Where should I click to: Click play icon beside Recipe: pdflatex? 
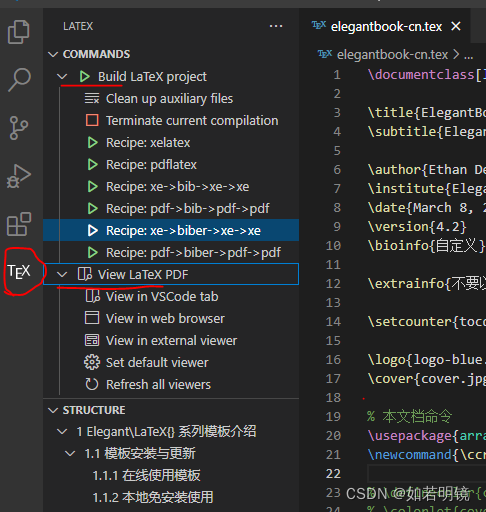[92, 165]
